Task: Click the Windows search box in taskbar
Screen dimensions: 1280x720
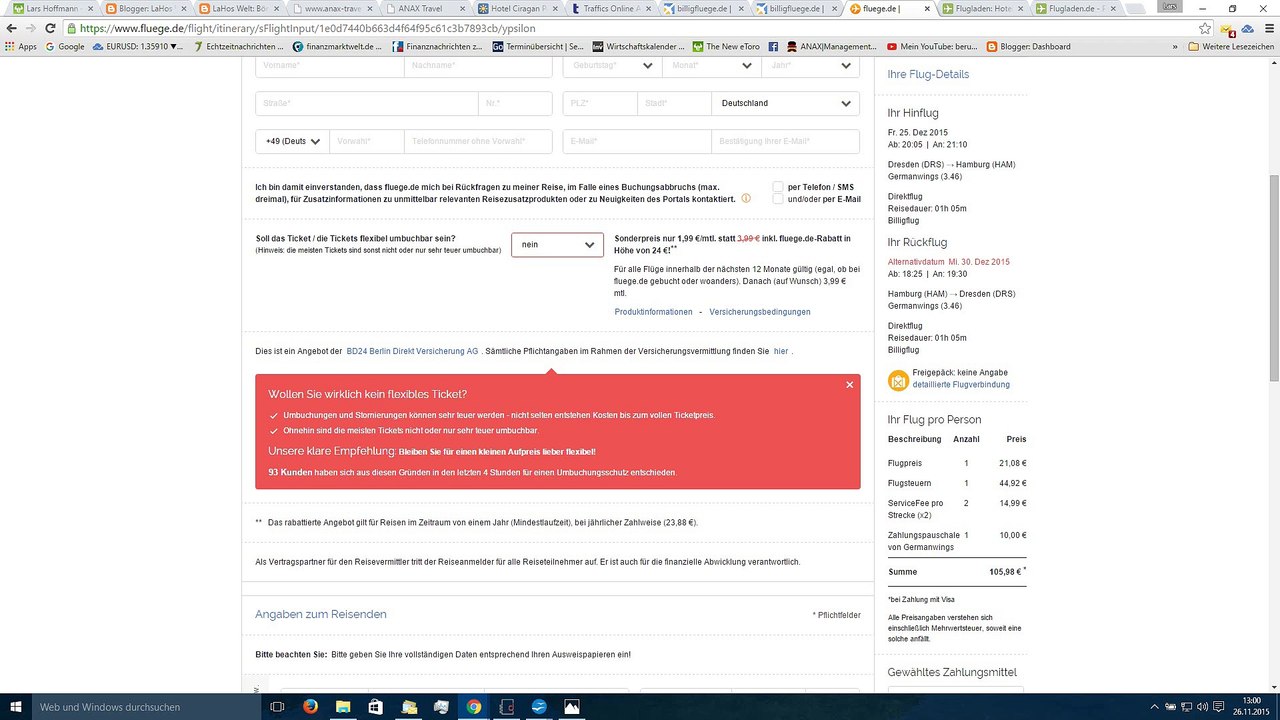Action: (x=145, y=707)
